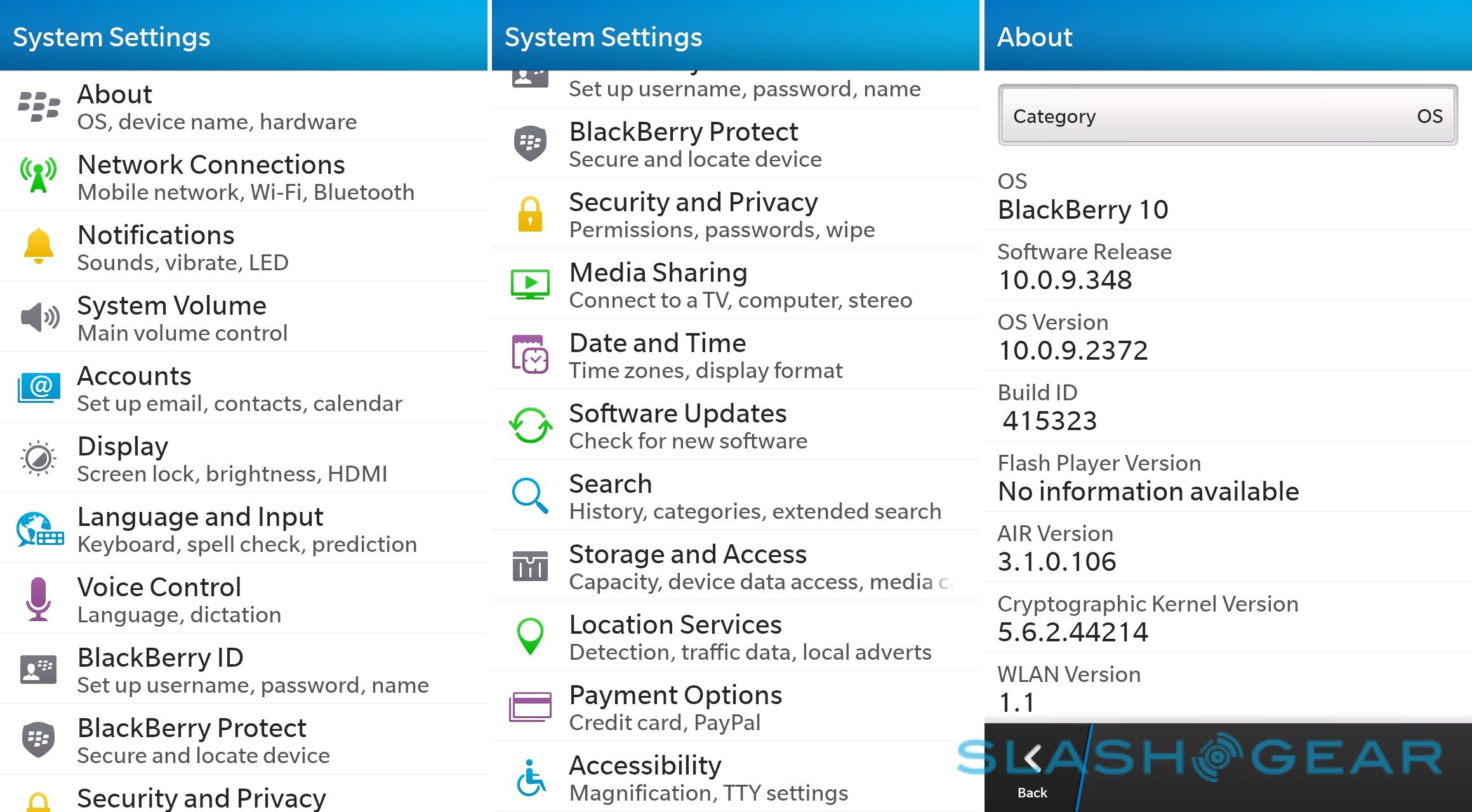Tap the Software Updates refresh icon

(530, 426)
